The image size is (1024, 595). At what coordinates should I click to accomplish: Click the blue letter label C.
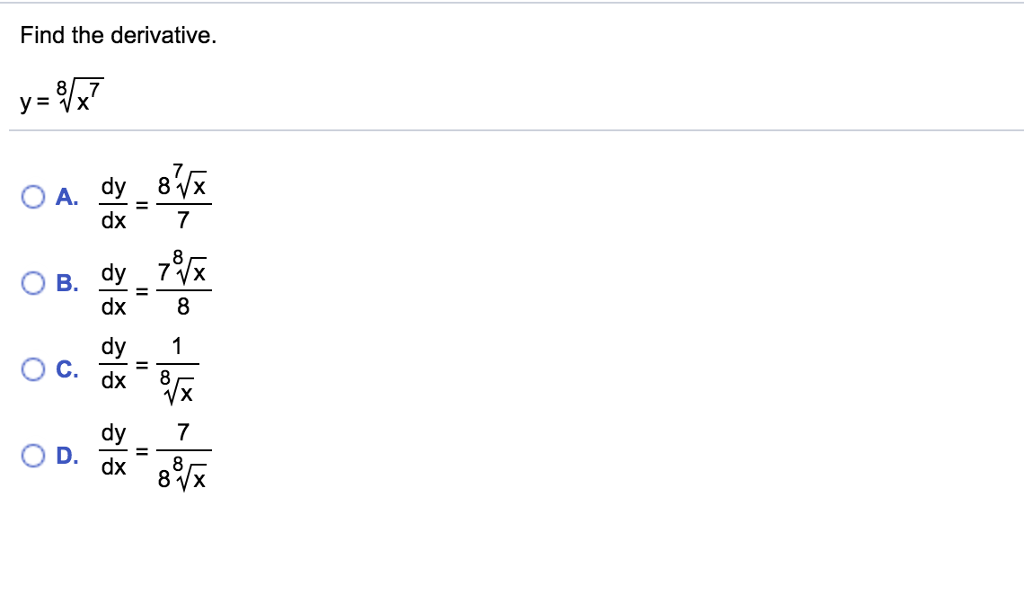tap(67, 369)
